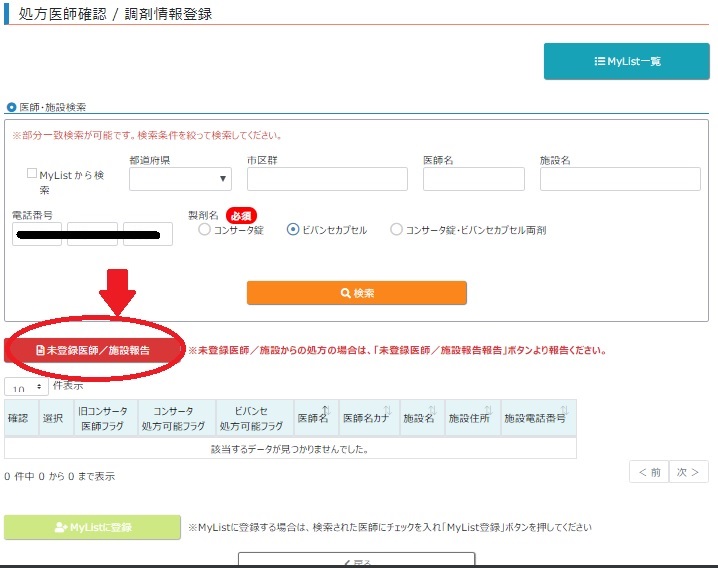718x568 pixels.
Task: Sort the table by 施設電話番号 column
Action: point(538,418)
